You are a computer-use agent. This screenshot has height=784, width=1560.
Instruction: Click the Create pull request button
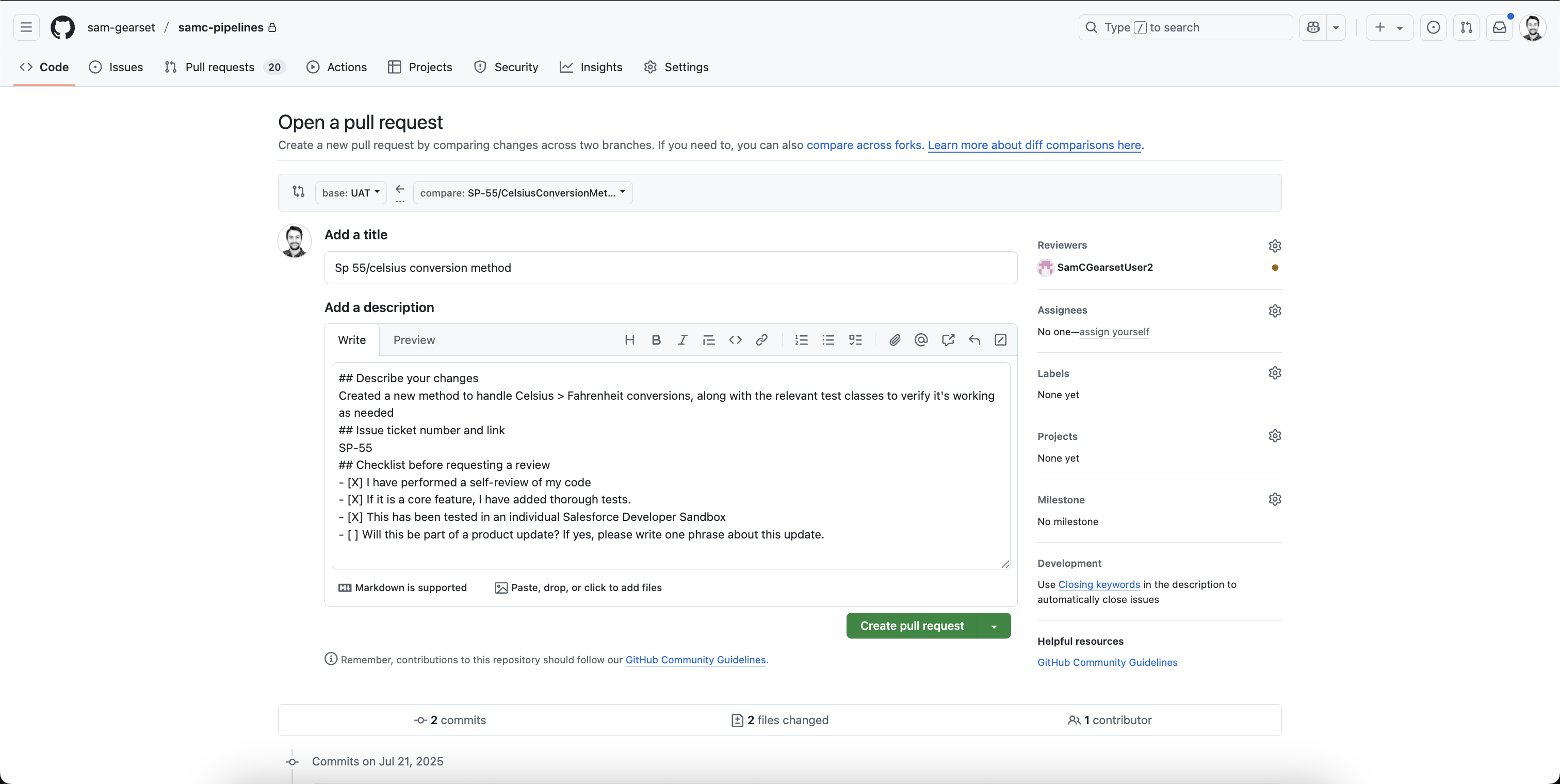coord(912,626)
